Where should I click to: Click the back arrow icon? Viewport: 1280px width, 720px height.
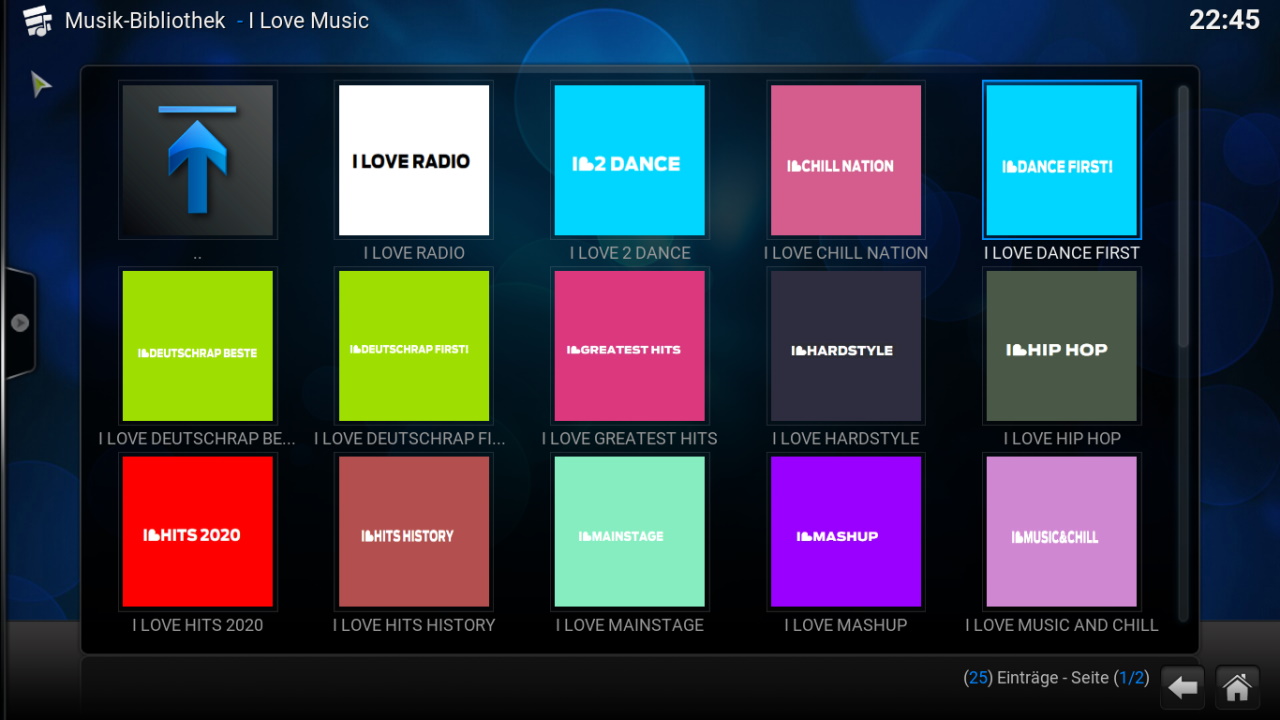coord(1183,687)
